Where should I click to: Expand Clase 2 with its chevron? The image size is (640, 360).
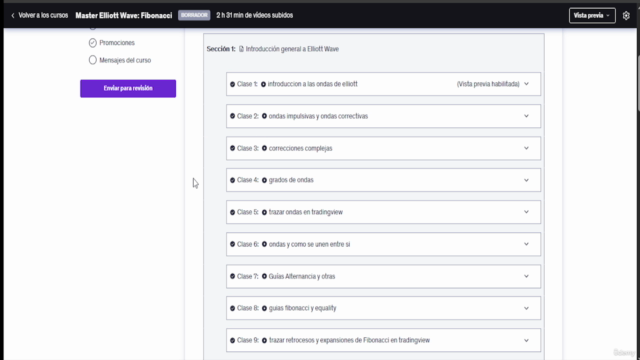click(x=526, y=116)
